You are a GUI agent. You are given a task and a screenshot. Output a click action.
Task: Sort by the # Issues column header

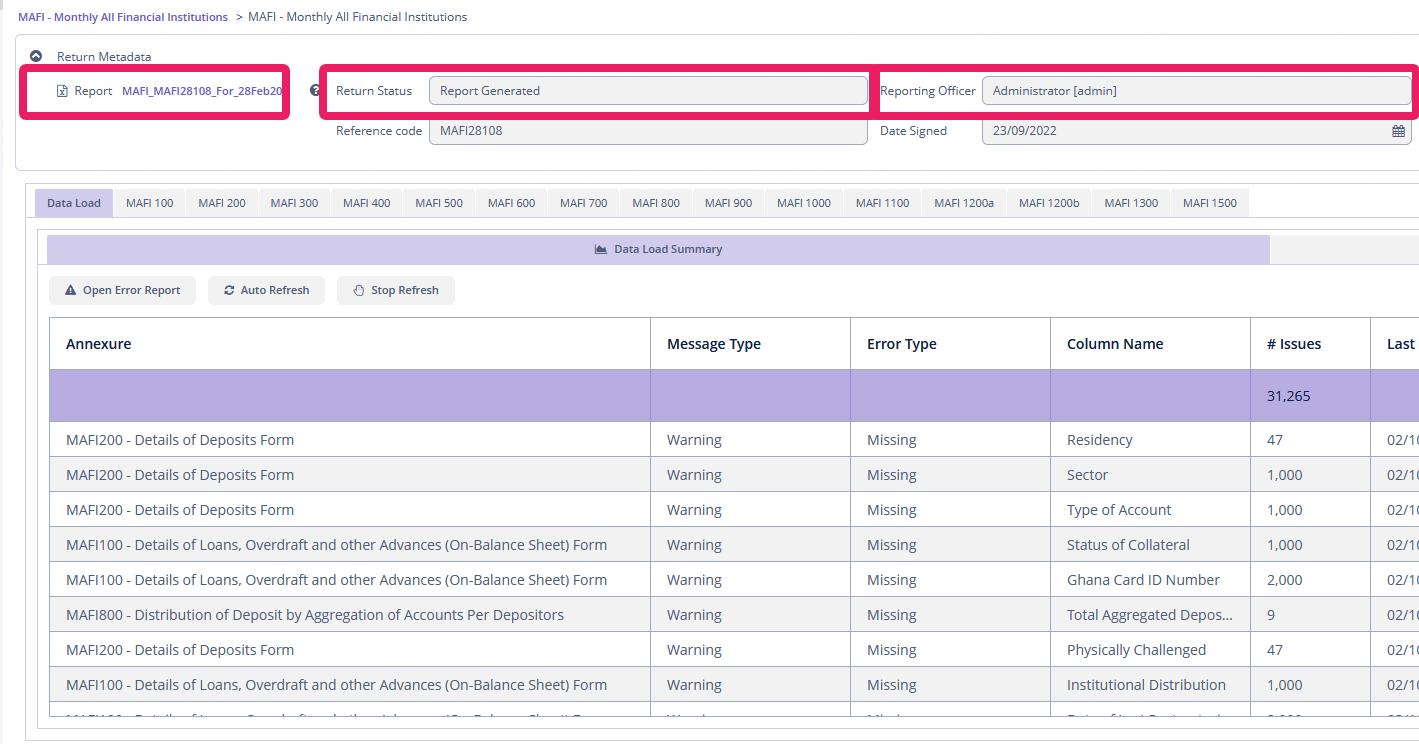[1293, 344]
